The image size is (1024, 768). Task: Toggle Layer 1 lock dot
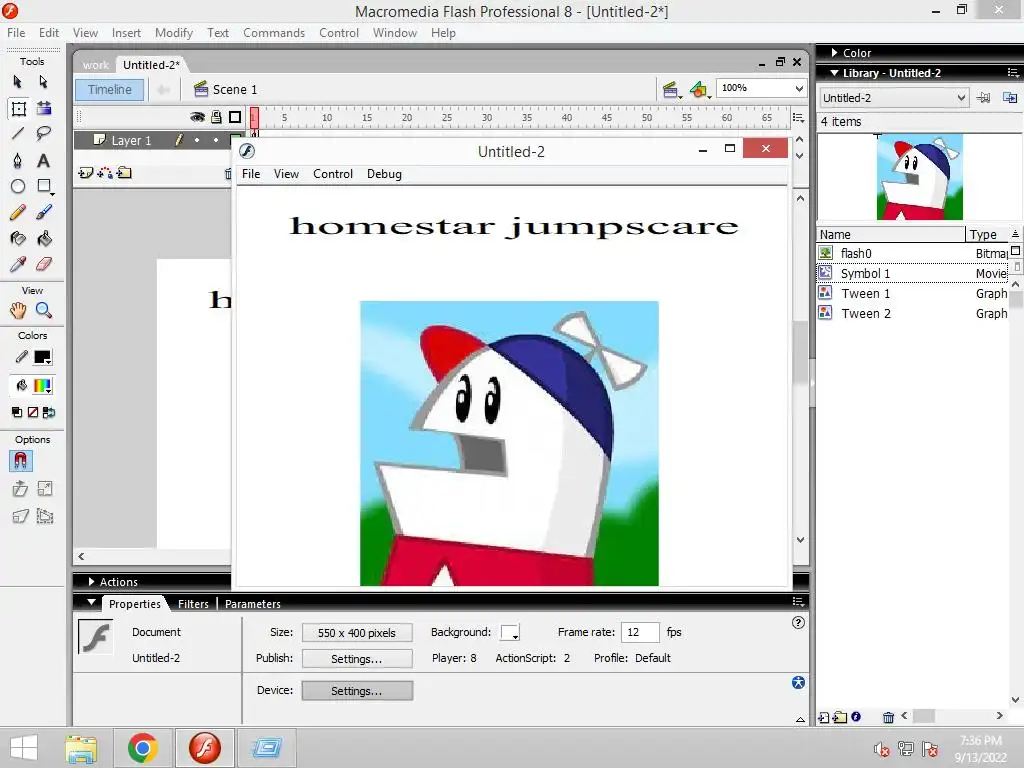point(216,140)
